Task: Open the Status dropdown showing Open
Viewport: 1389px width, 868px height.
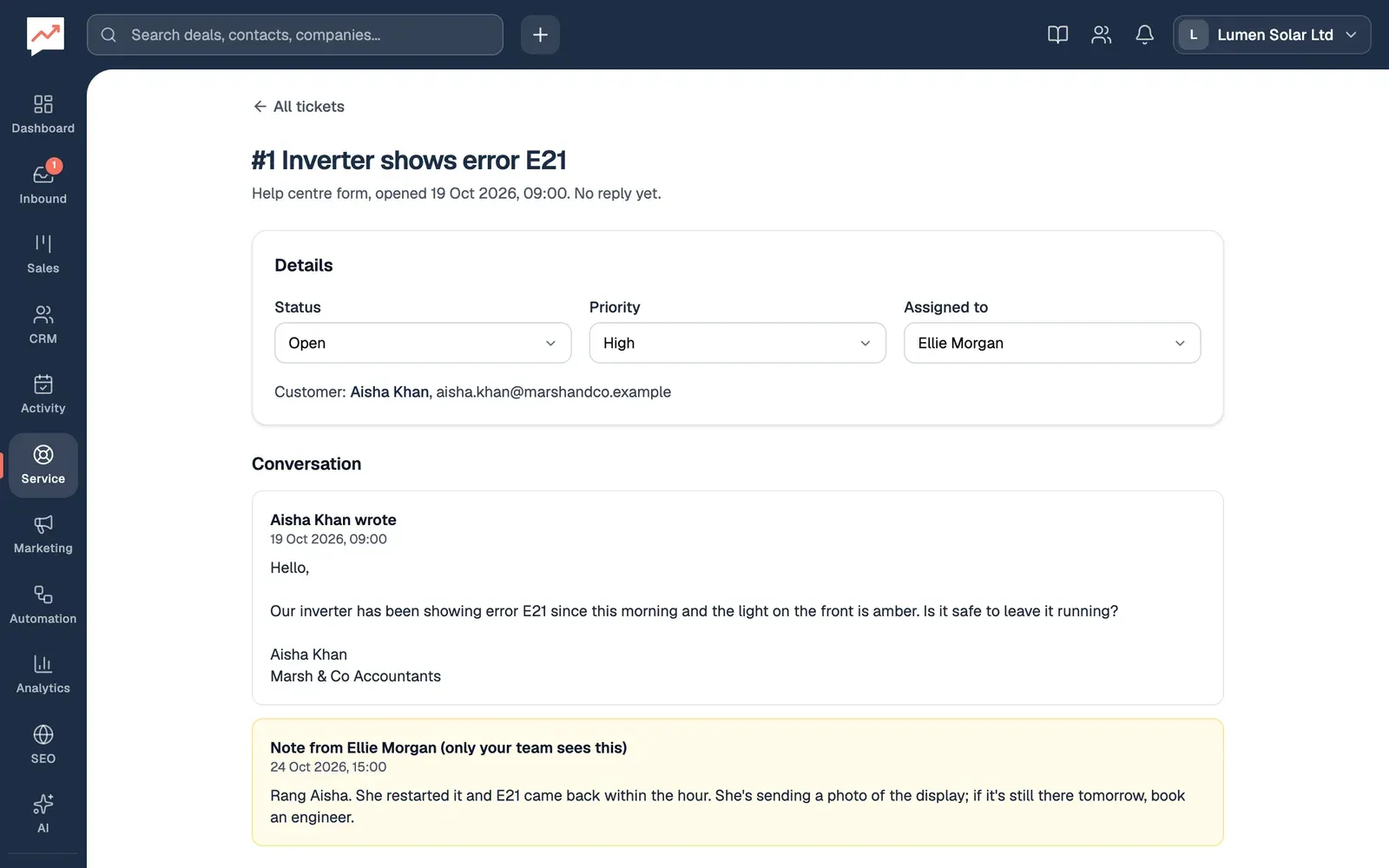Action: tap(423, 343)
